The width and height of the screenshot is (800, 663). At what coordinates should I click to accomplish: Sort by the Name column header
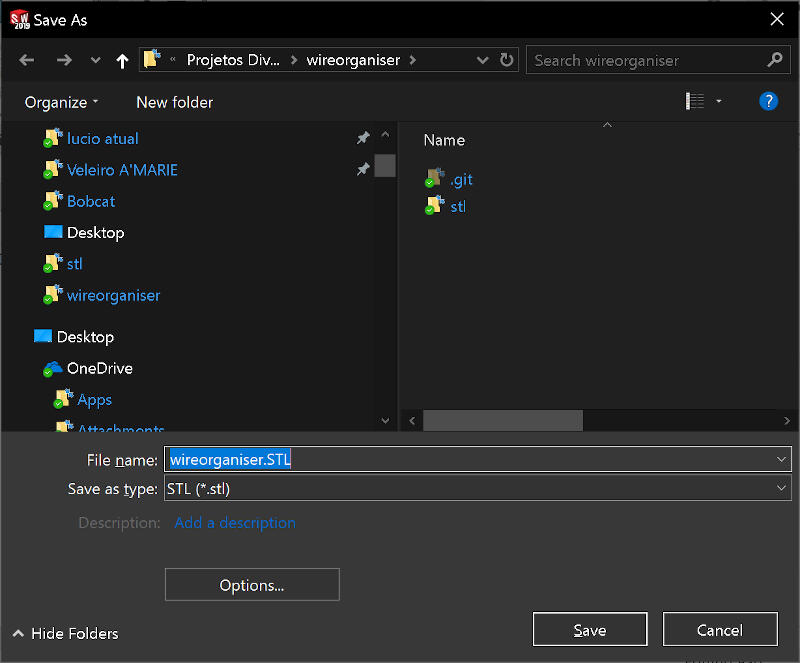(444, 140)
